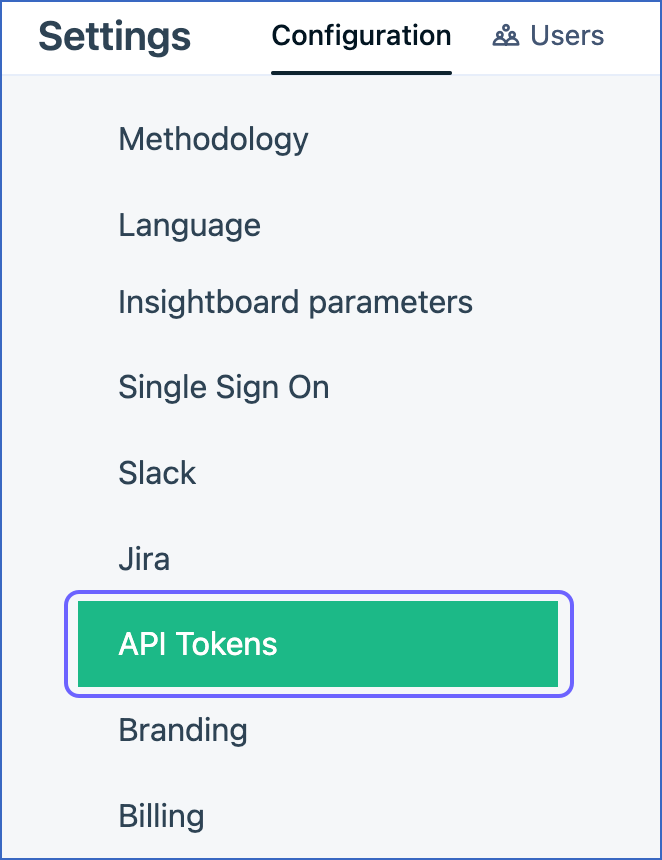
Task: Click the Settings page heading
Action: (x=114, y=36)
